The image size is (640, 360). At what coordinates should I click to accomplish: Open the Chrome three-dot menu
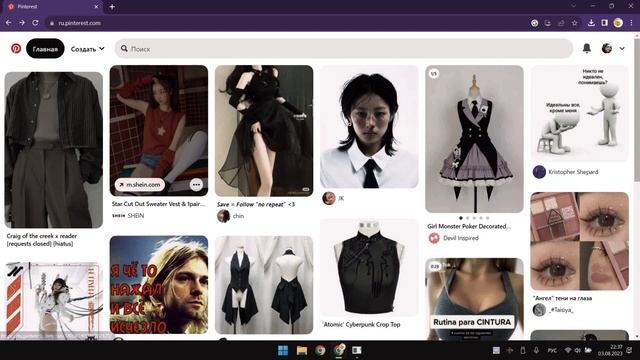631,23
